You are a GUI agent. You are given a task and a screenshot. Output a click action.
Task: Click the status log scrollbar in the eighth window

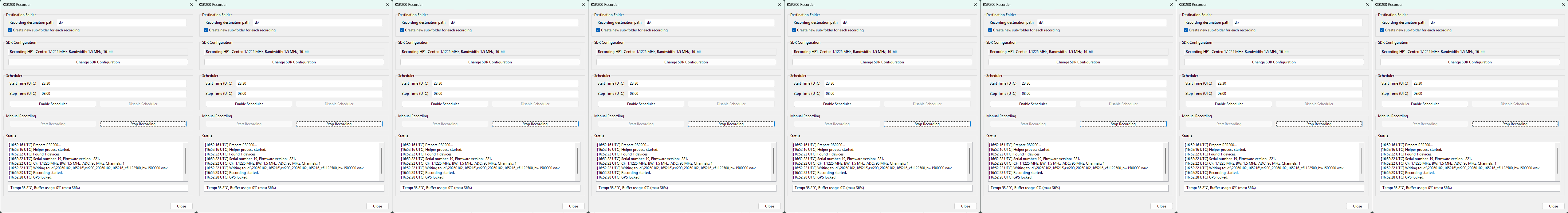click(1558, 160)
